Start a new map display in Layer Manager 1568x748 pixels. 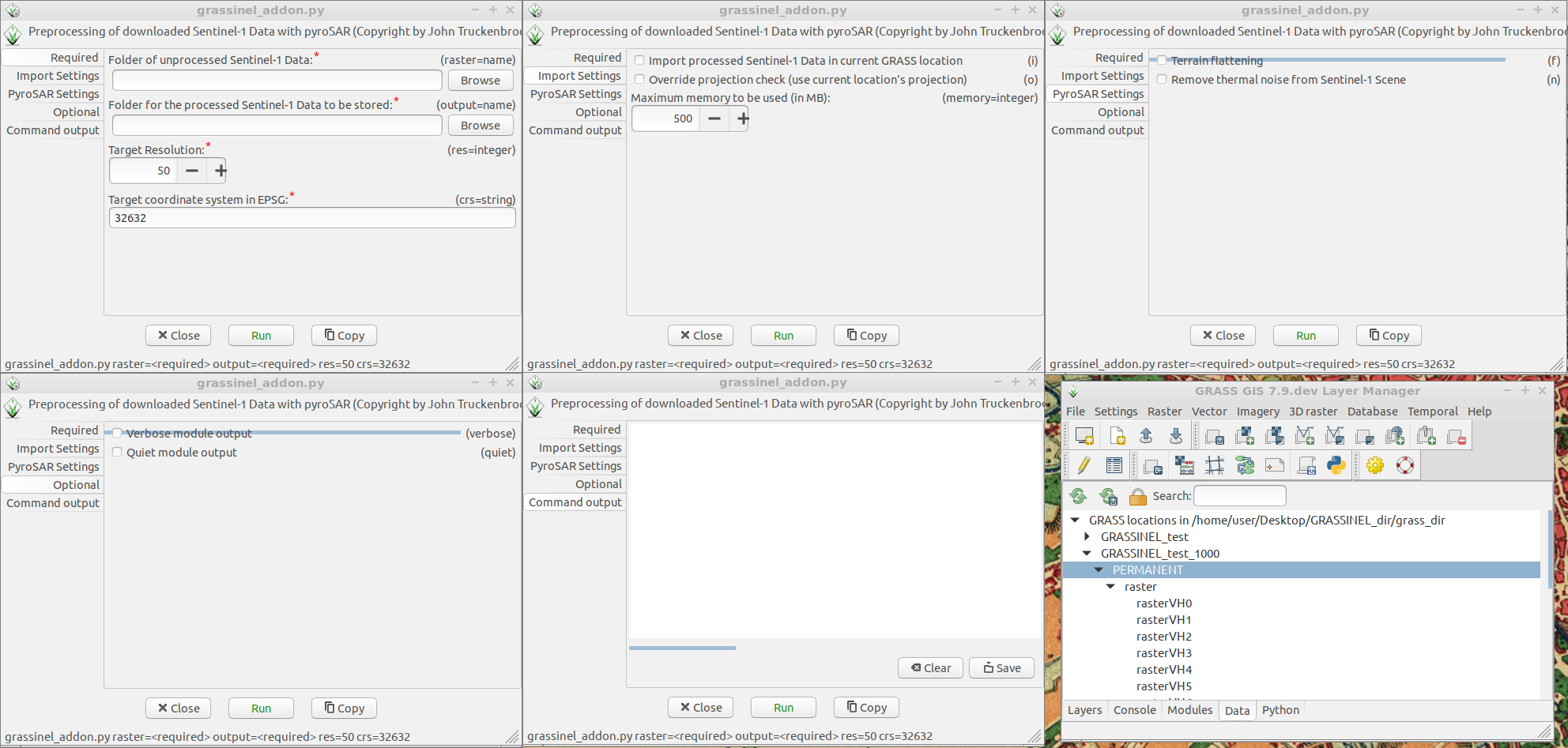(1084, 436)
